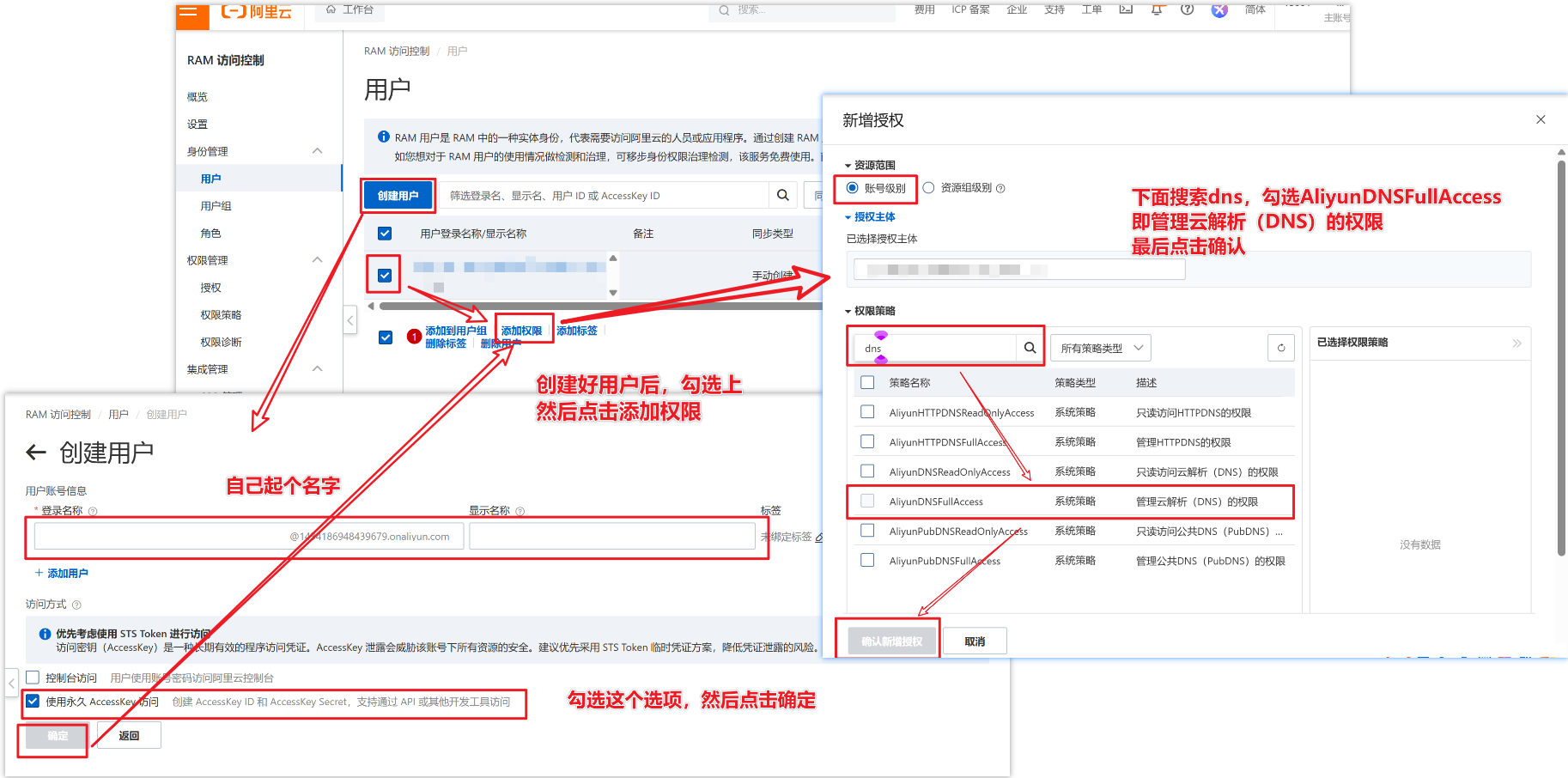Click 取消 in the 新增授权 panel
The width and height of the screenshot is (1568, 778).
point(975,641)
